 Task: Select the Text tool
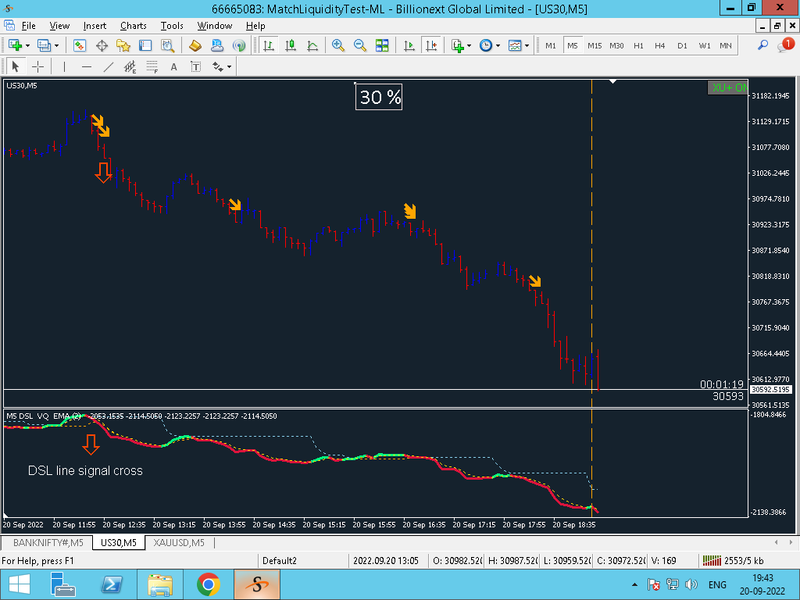click(x=174, y=67)
